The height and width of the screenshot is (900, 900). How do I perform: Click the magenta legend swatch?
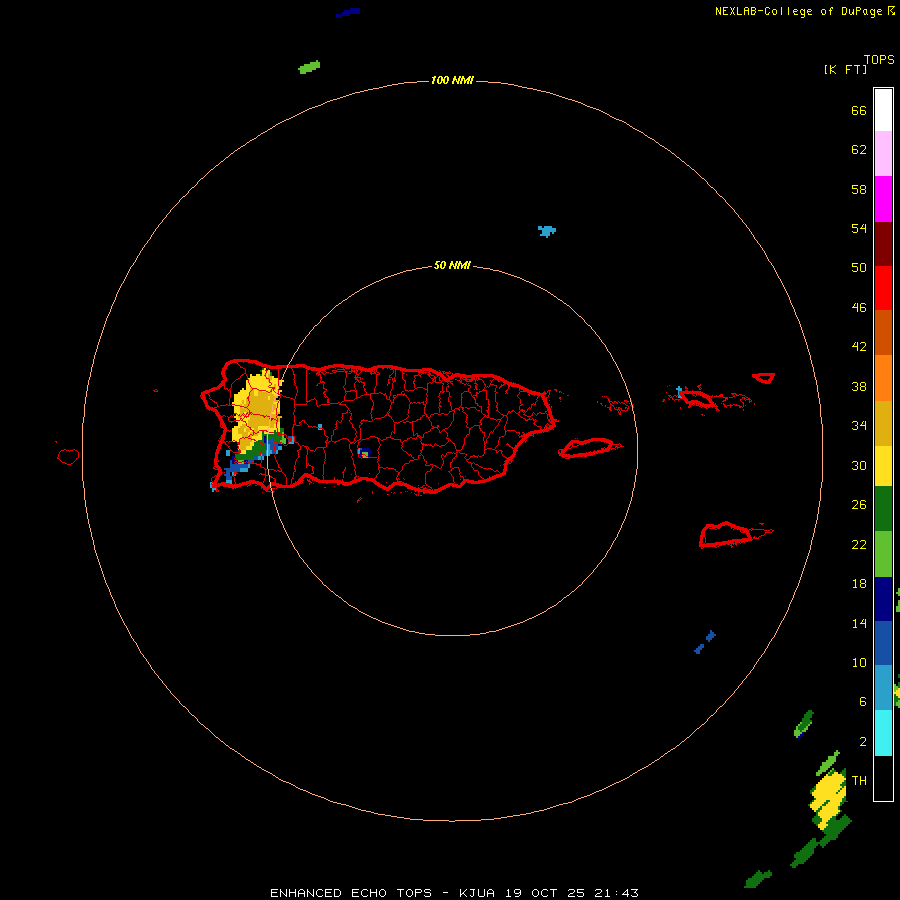coord(883,199)
